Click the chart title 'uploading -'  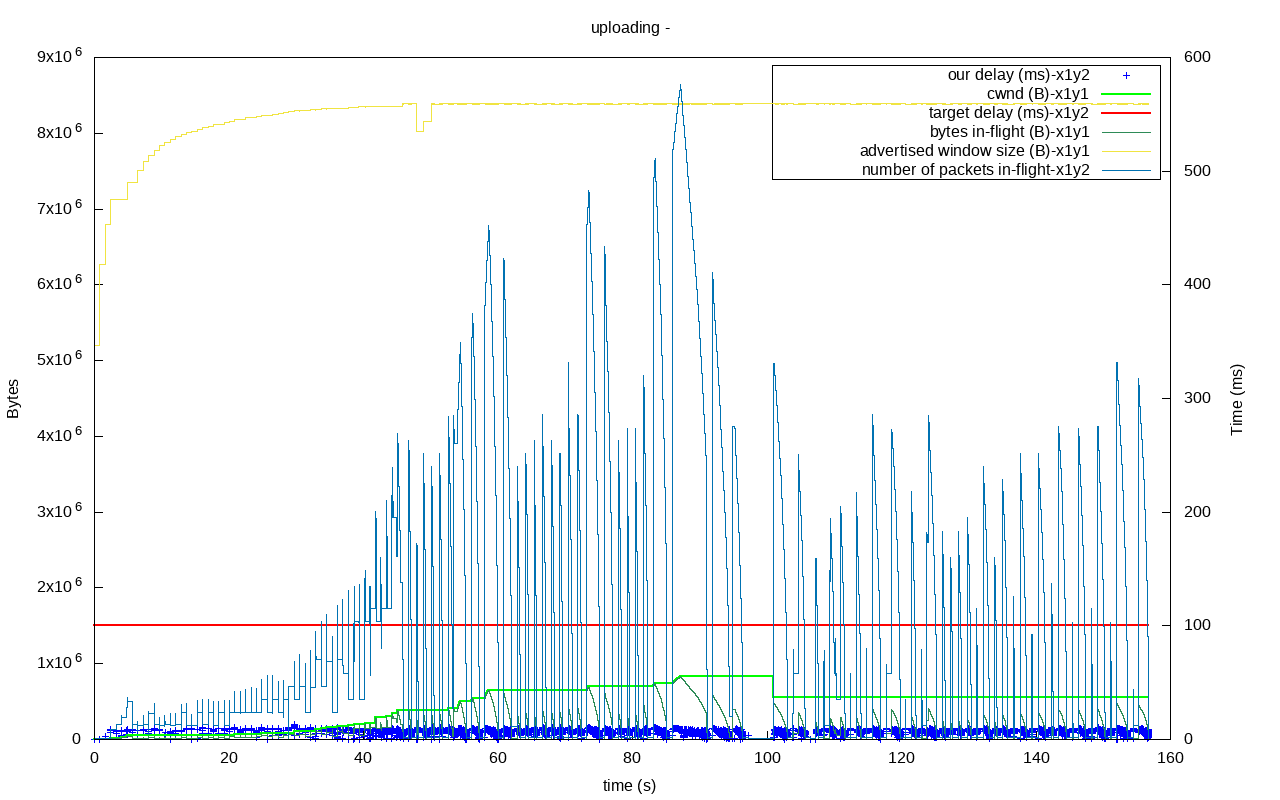click(630, 28)
